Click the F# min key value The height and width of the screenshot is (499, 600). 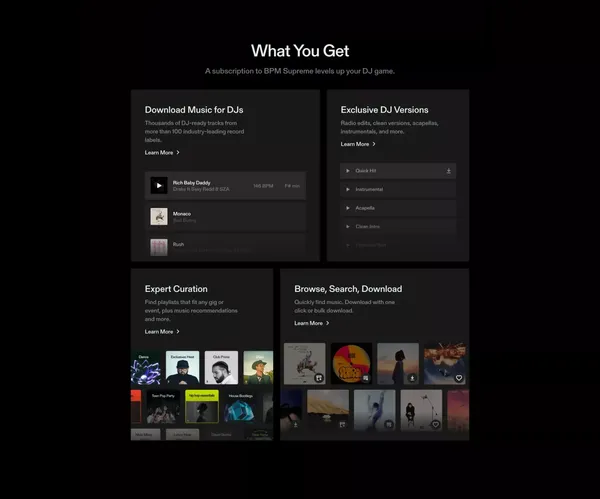[x=292, y=186]
